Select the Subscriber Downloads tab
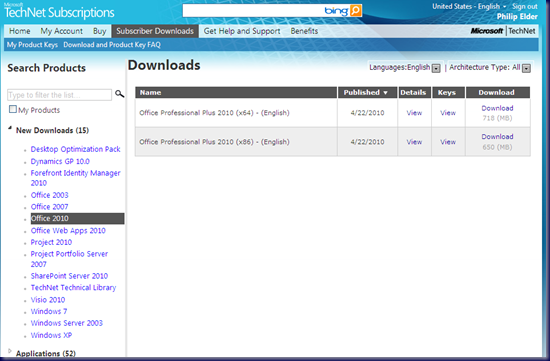This screenshot has width=550, height=361. [155, 31]
